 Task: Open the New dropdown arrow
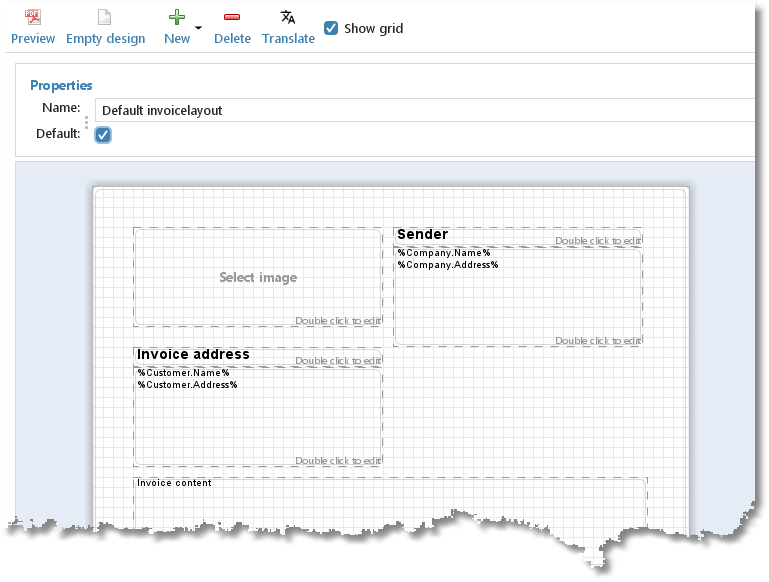198,28
